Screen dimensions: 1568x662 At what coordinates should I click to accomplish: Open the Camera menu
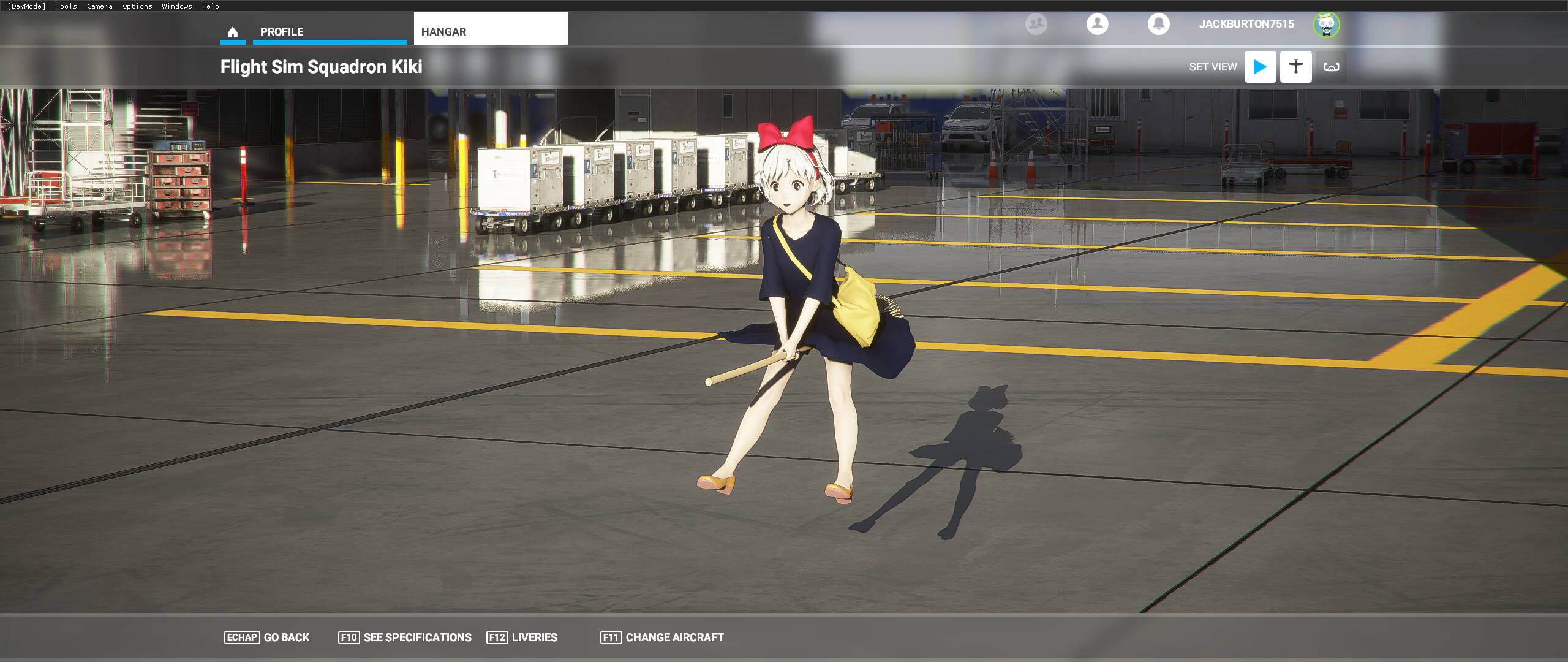tap(99, 6)
